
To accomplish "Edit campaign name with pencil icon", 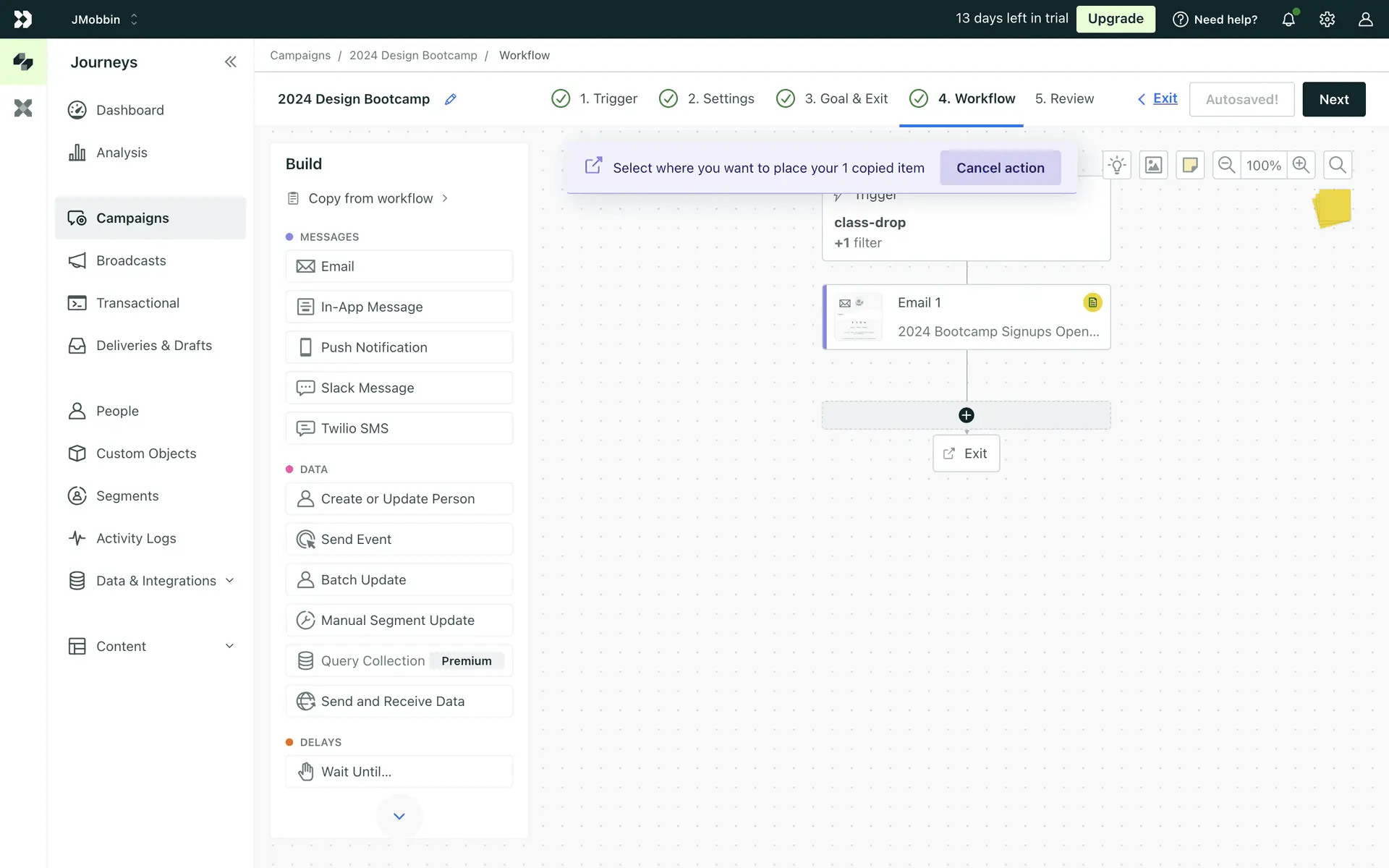I will pos(450,99).
